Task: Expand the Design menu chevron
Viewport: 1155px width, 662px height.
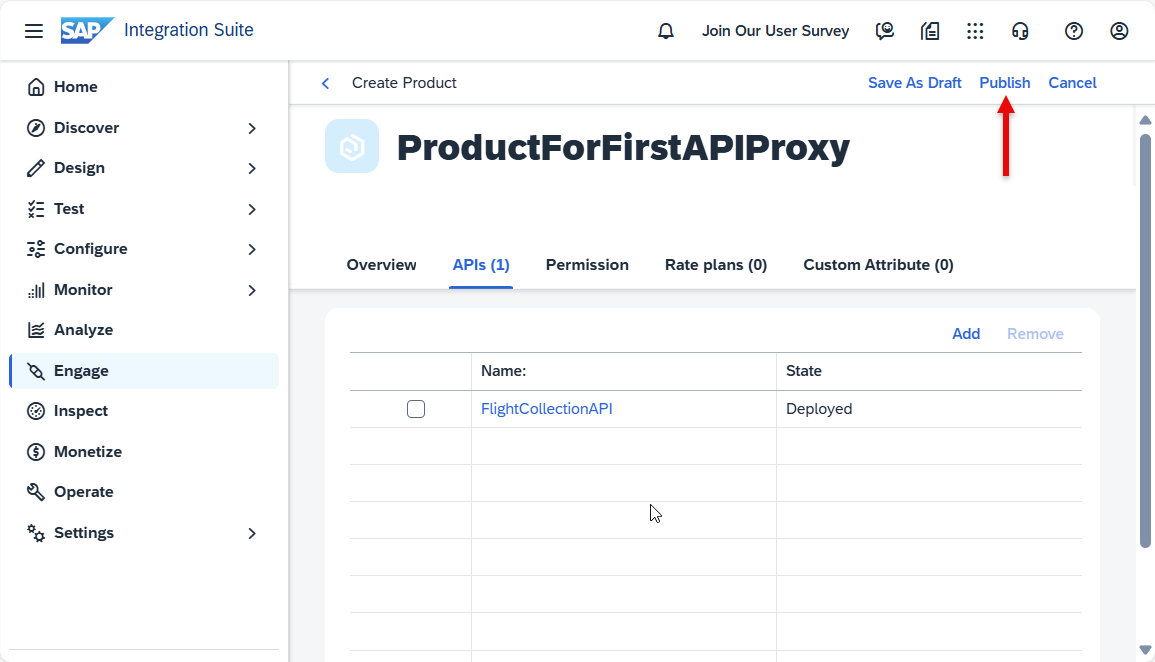Action: pos(252,169)
